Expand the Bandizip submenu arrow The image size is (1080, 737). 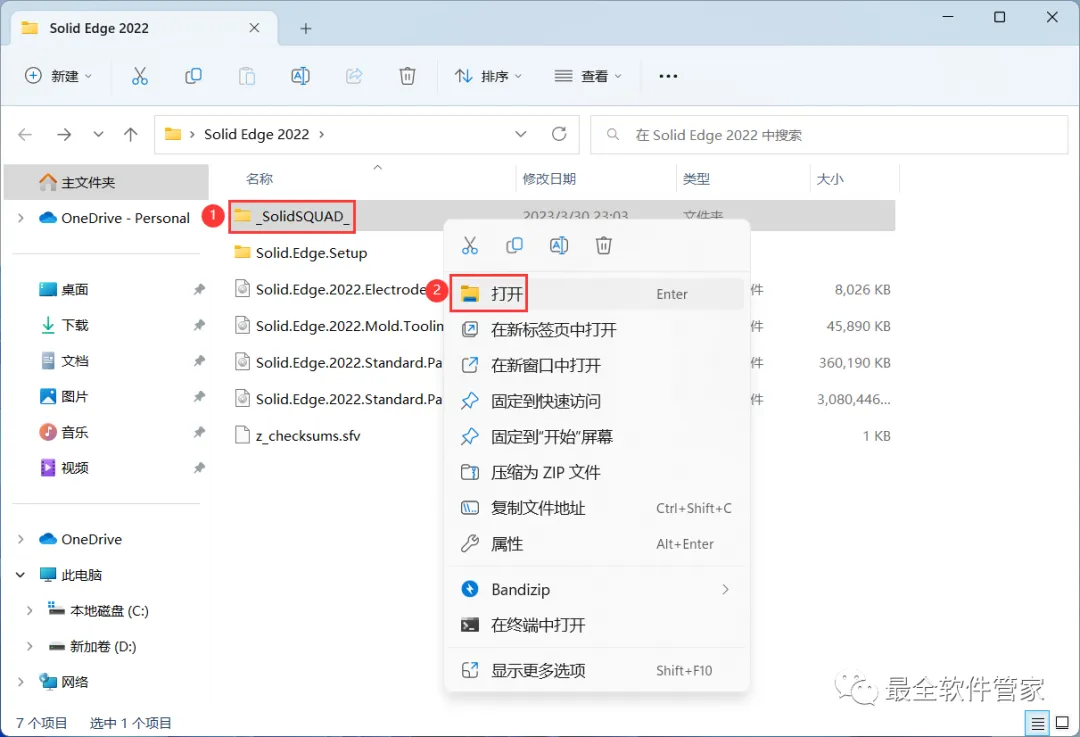(x=725, y=590)
